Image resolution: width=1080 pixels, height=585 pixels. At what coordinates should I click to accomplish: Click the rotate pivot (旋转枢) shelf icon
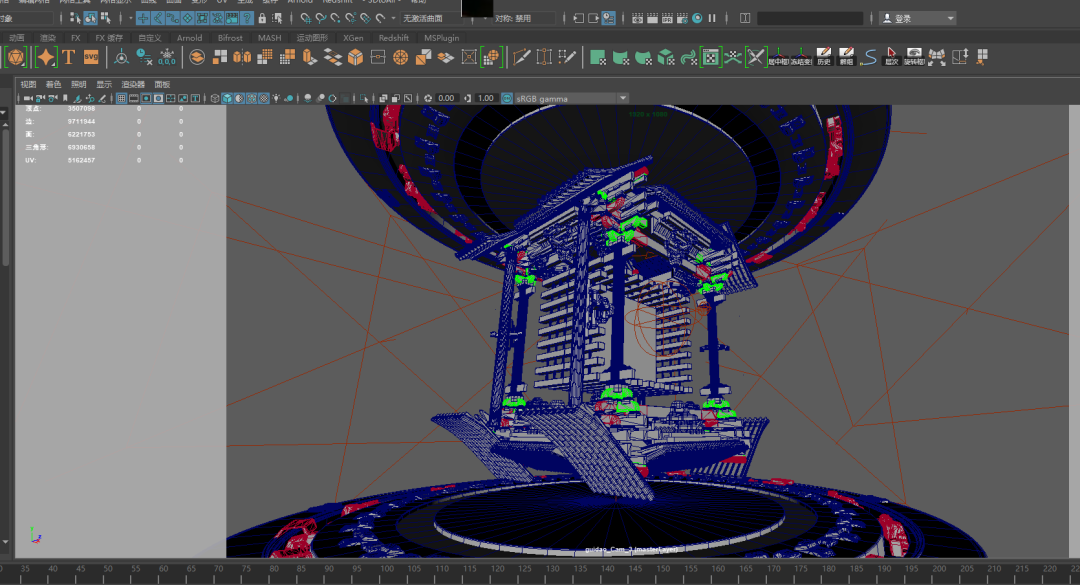[x=914, y=57]
